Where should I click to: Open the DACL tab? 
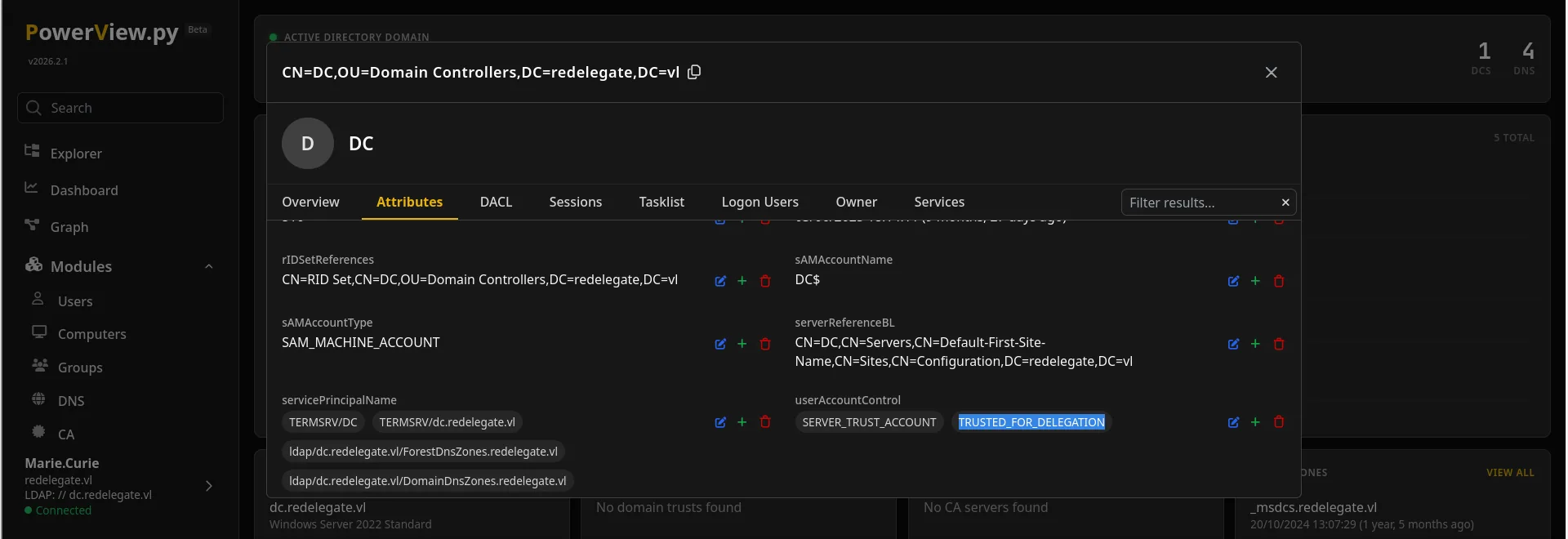(496, 202)
